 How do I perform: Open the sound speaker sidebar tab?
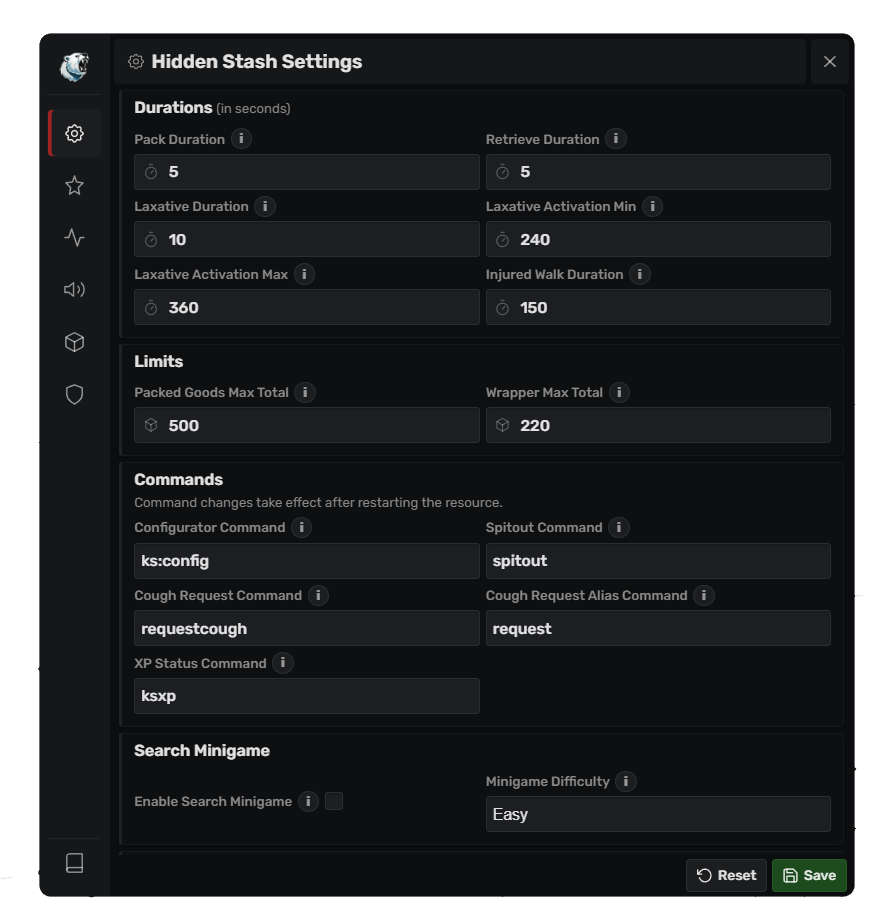(x=74, y=289)
